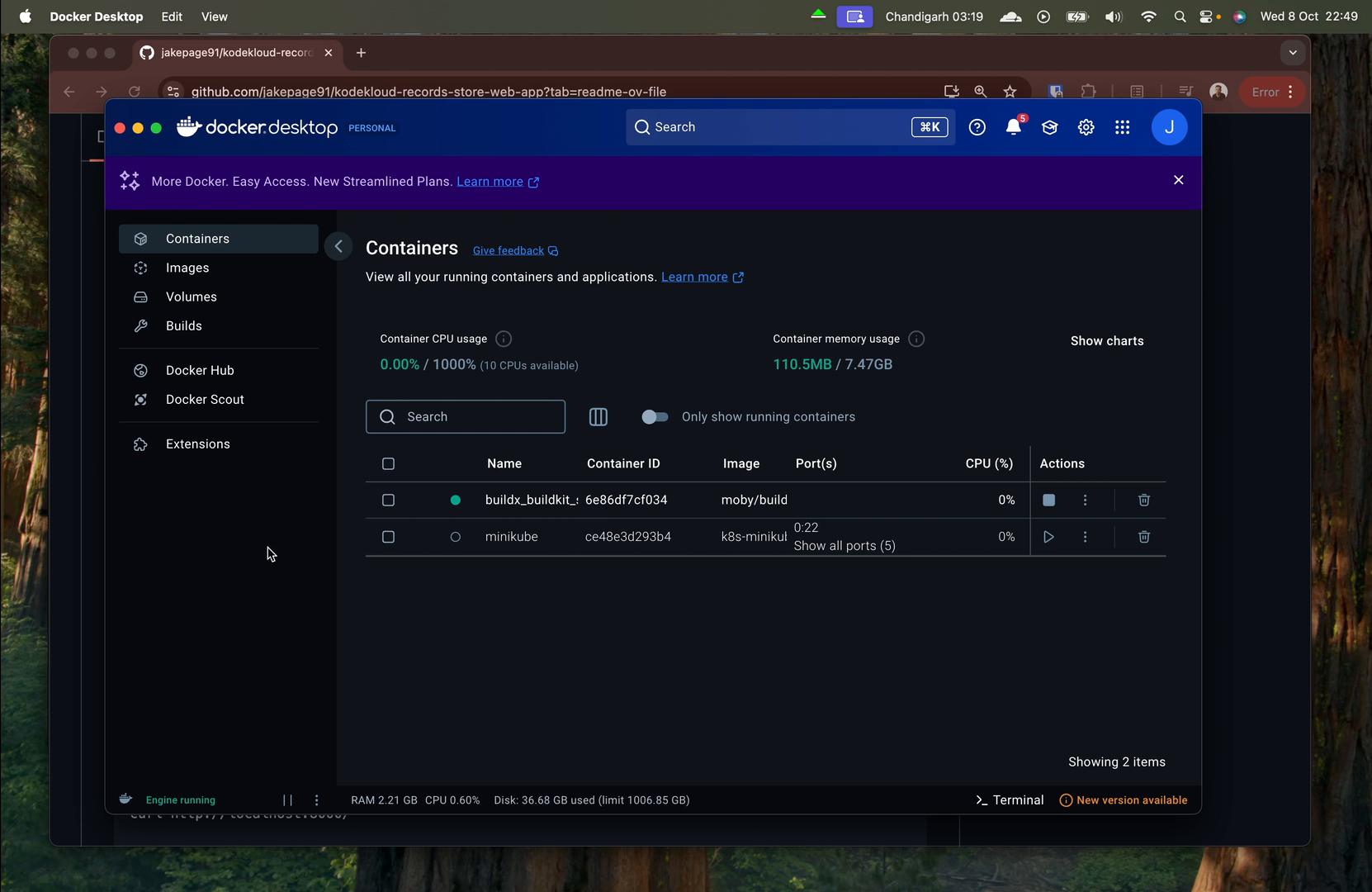Stop the buildx_buildkit container

click(1048, 500)
